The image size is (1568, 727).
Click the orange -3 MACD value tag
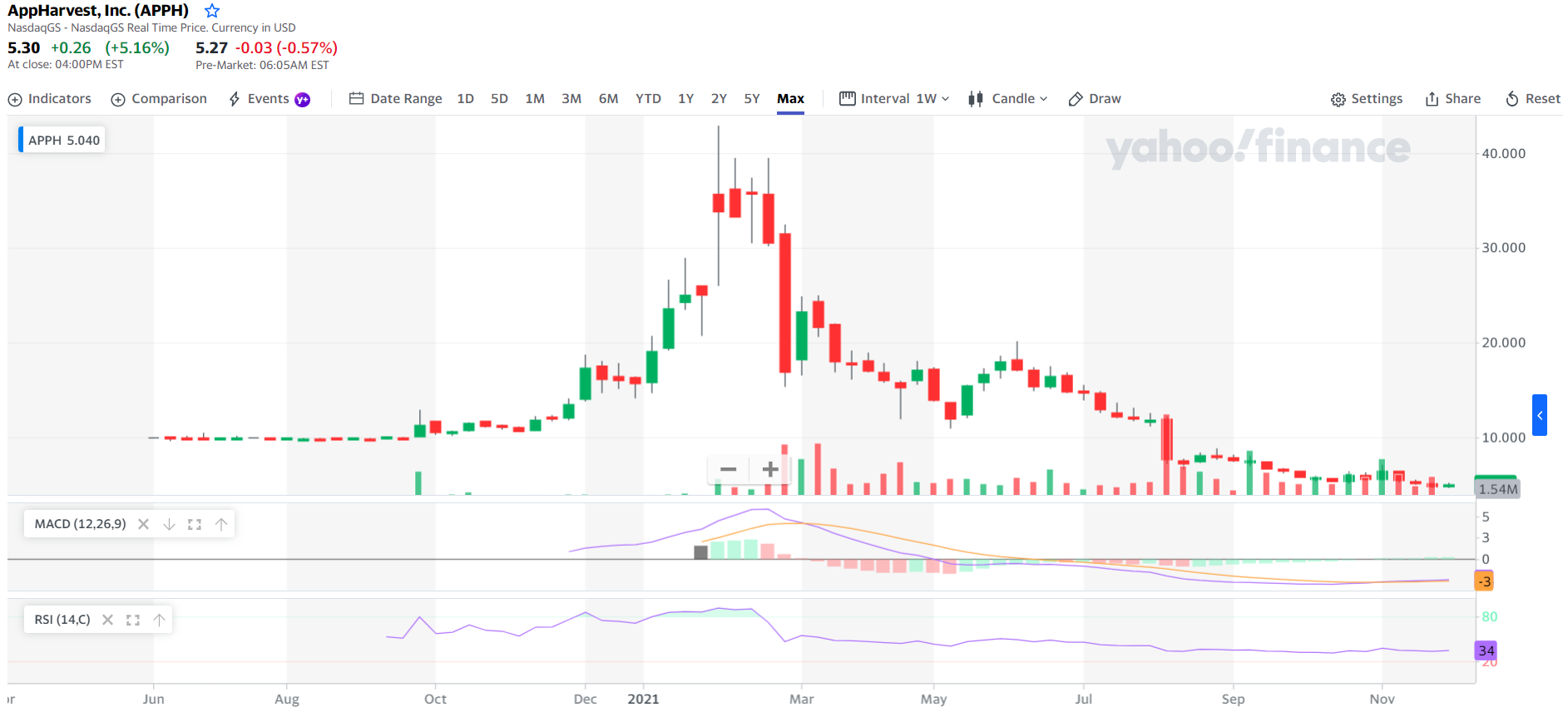pos(1485,581)
